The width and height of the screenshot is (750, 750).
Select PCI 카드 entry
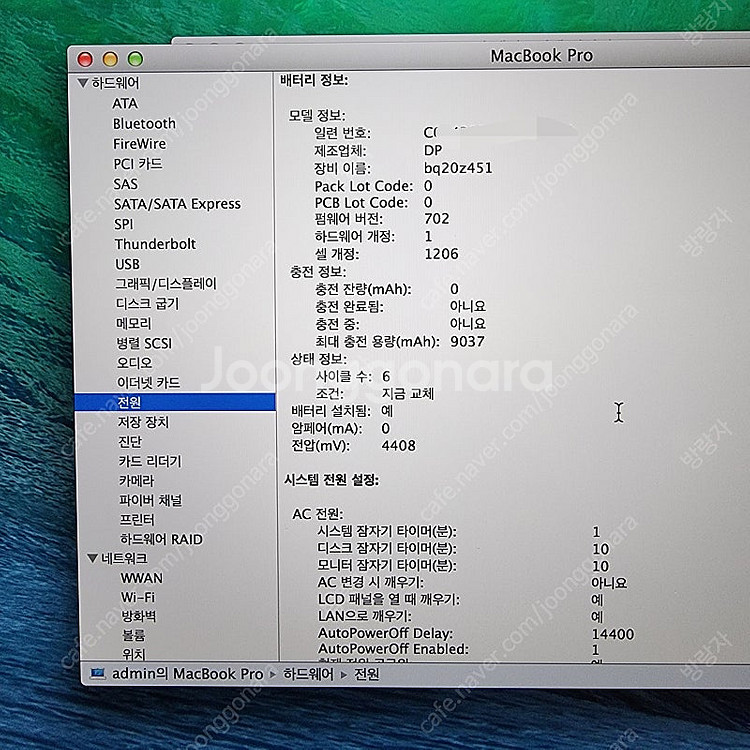click(138, 164)
